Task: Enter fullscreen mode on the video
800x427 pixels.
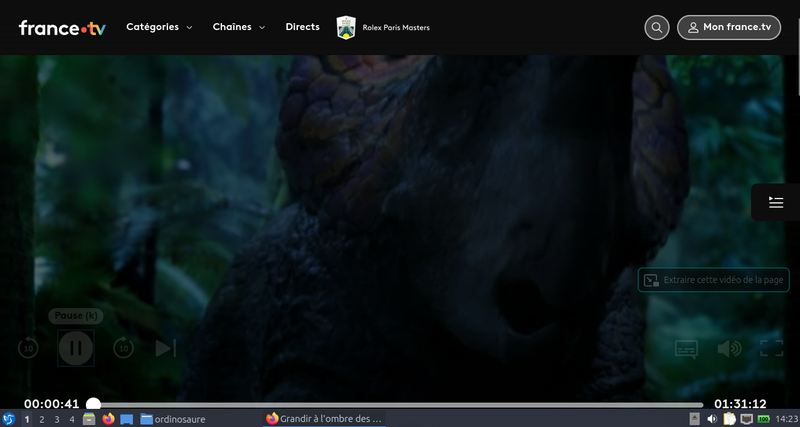Action: (x=771, y=348)
